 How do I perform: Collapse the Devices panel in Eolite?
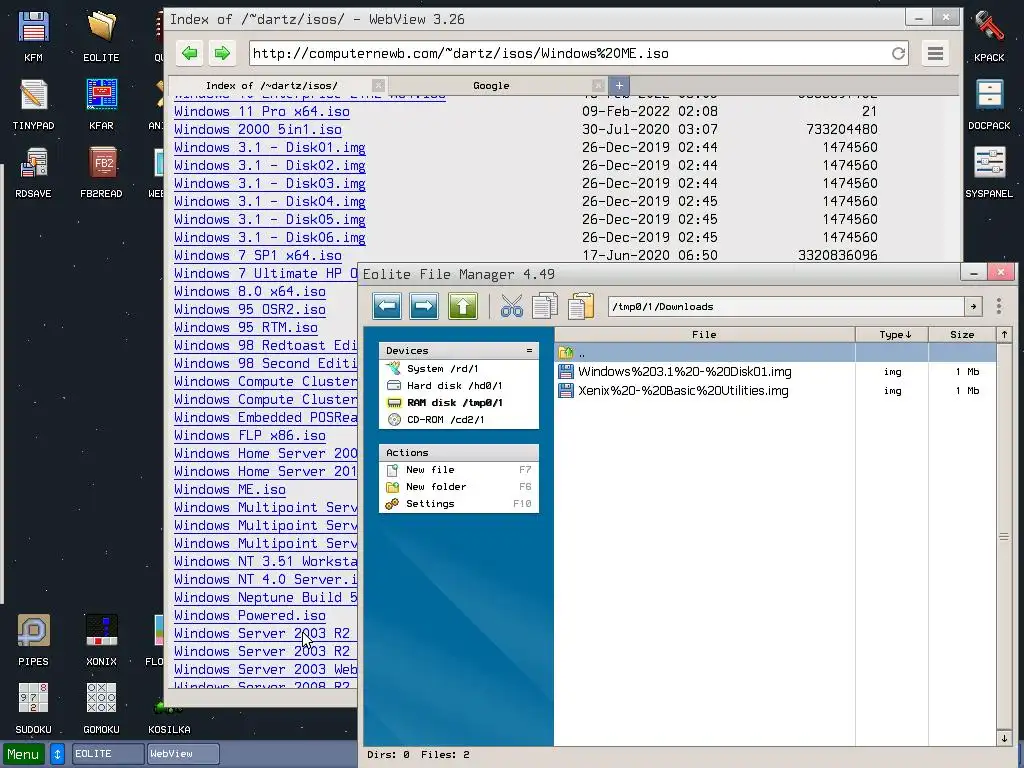(x=529, y=351)
